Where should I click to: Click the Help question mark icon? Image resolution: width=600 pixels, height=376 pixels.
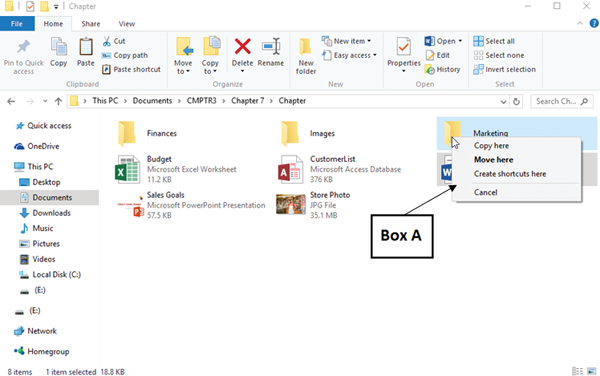[x=594, y=23]
